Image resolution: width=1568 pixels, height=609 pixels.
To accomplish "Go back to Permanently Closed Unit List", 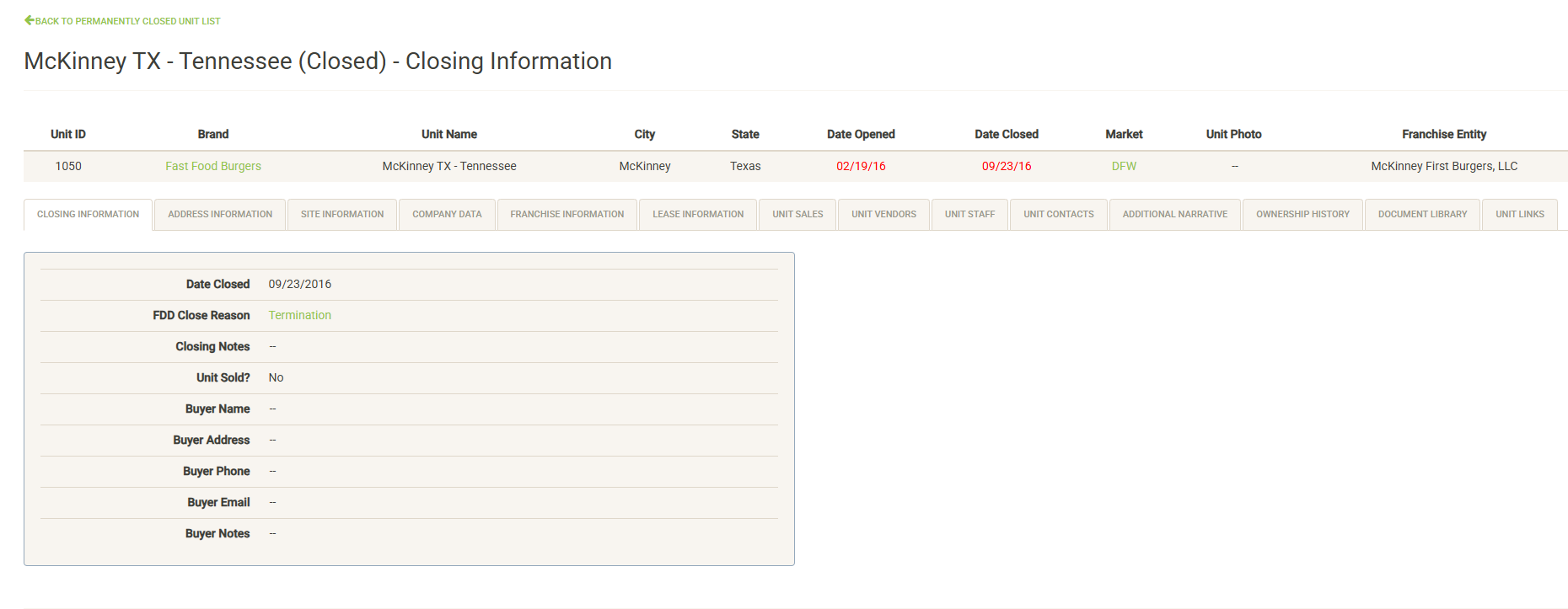I will pos(127,21).
